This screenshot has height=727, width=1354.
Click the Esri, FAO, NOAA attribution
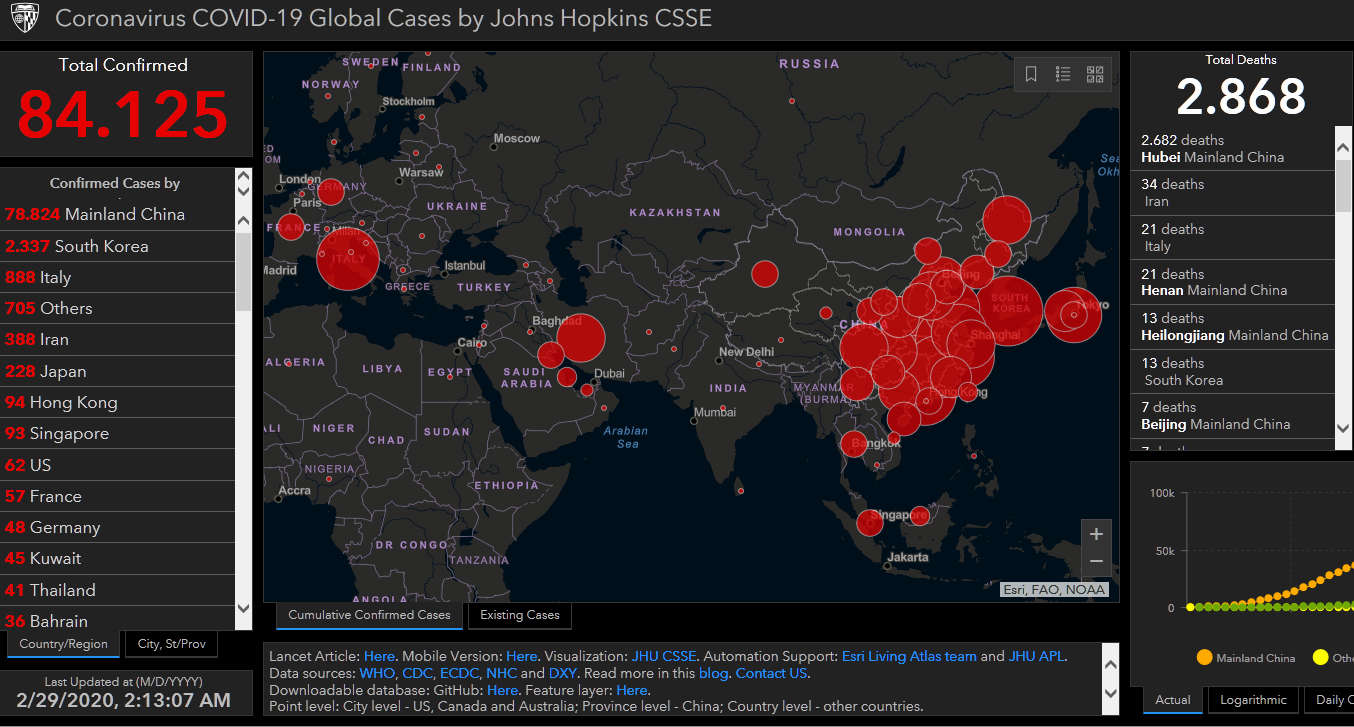1055,590
